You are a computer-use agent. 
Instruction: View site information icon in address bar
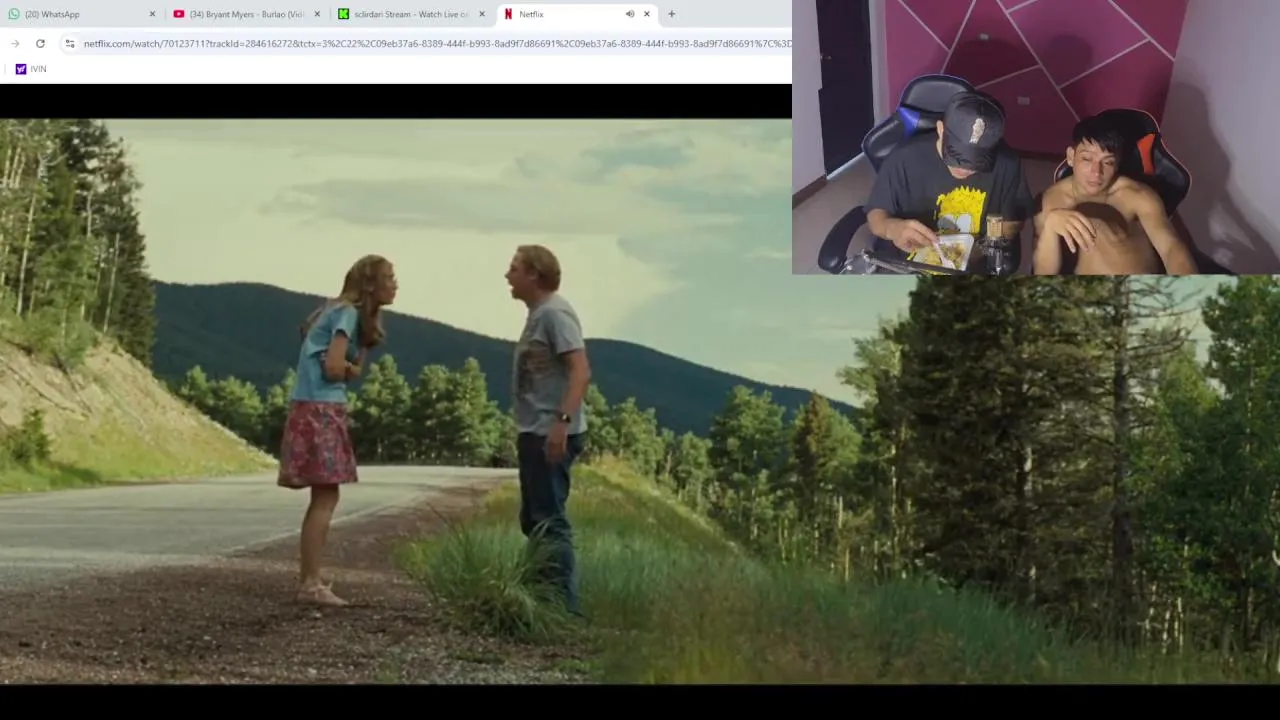click(x=69, y=43)
